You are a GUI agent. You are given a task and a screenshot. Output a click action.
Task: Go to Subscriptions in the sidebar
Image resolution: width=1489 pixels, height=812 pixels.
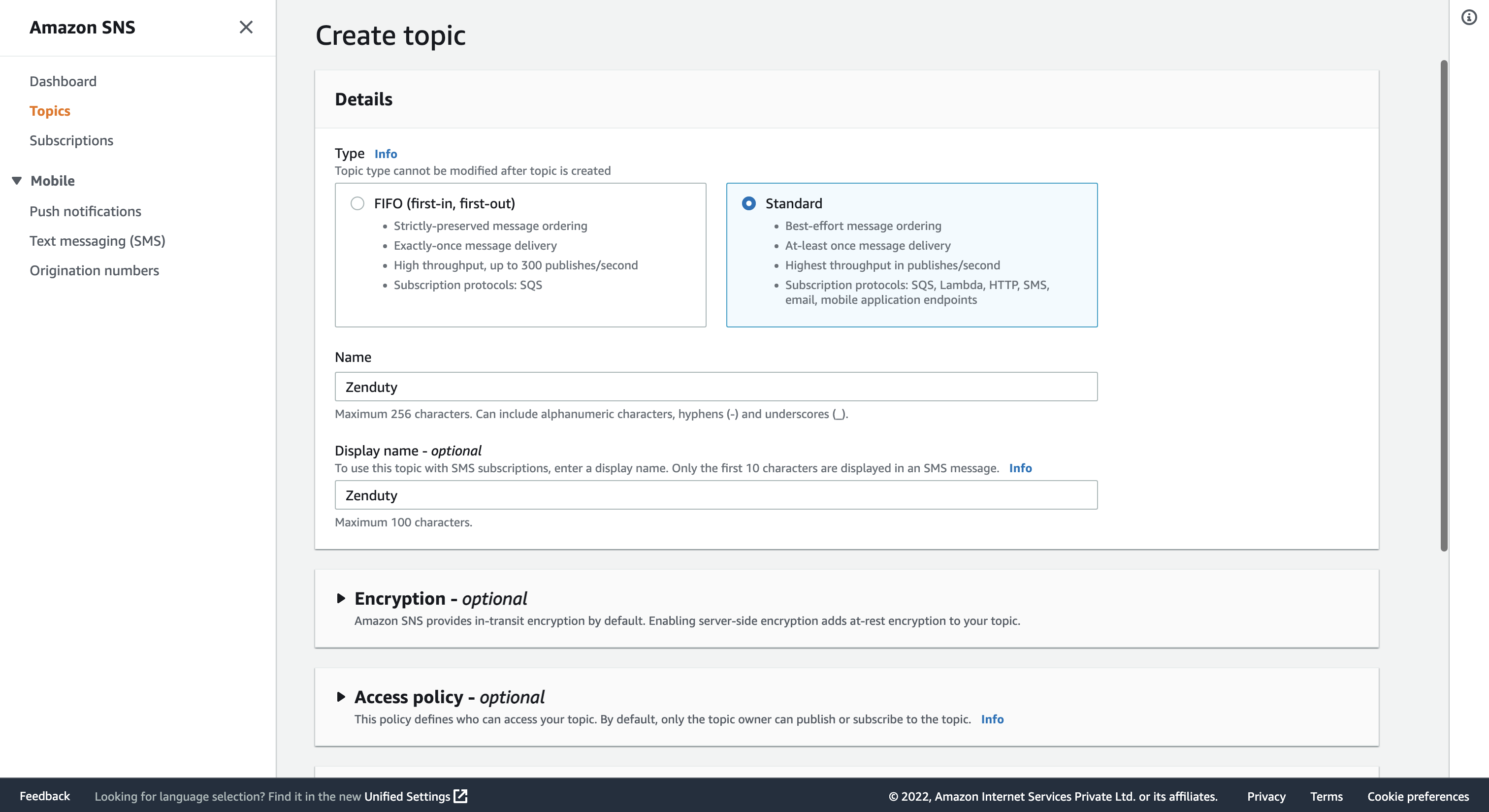point(71,140)
